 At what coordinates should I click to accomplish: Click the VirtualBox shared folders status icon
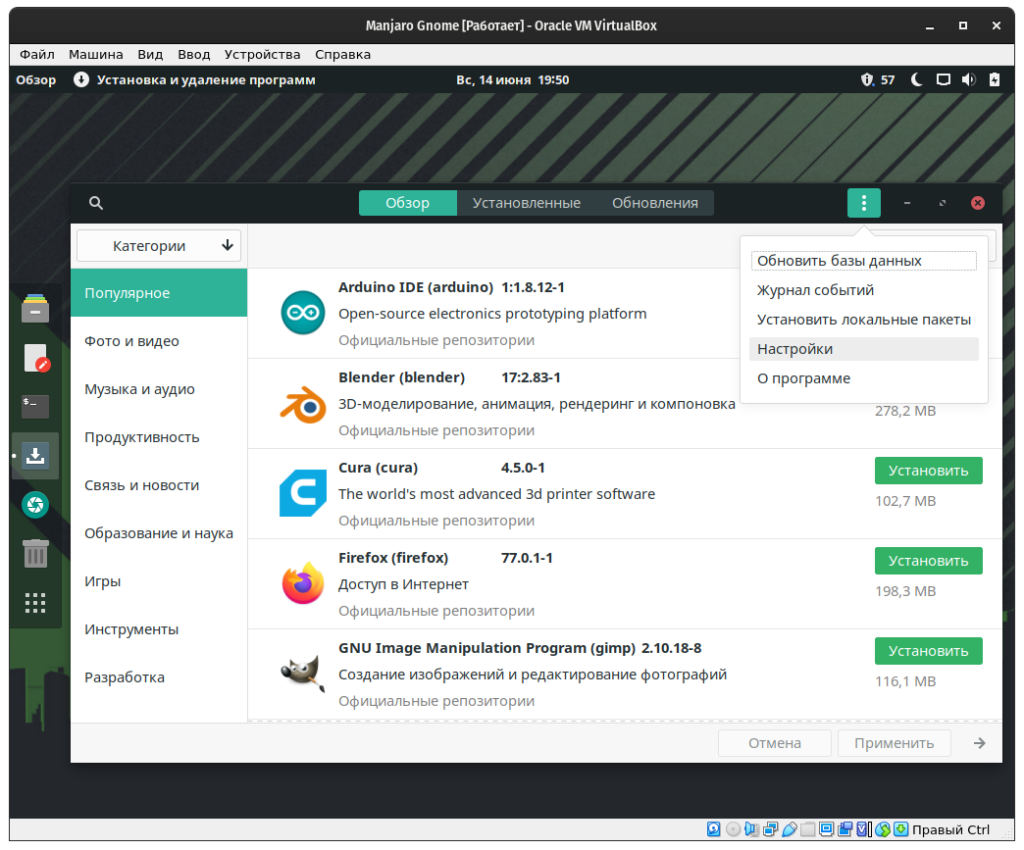[x=808, y=829]
